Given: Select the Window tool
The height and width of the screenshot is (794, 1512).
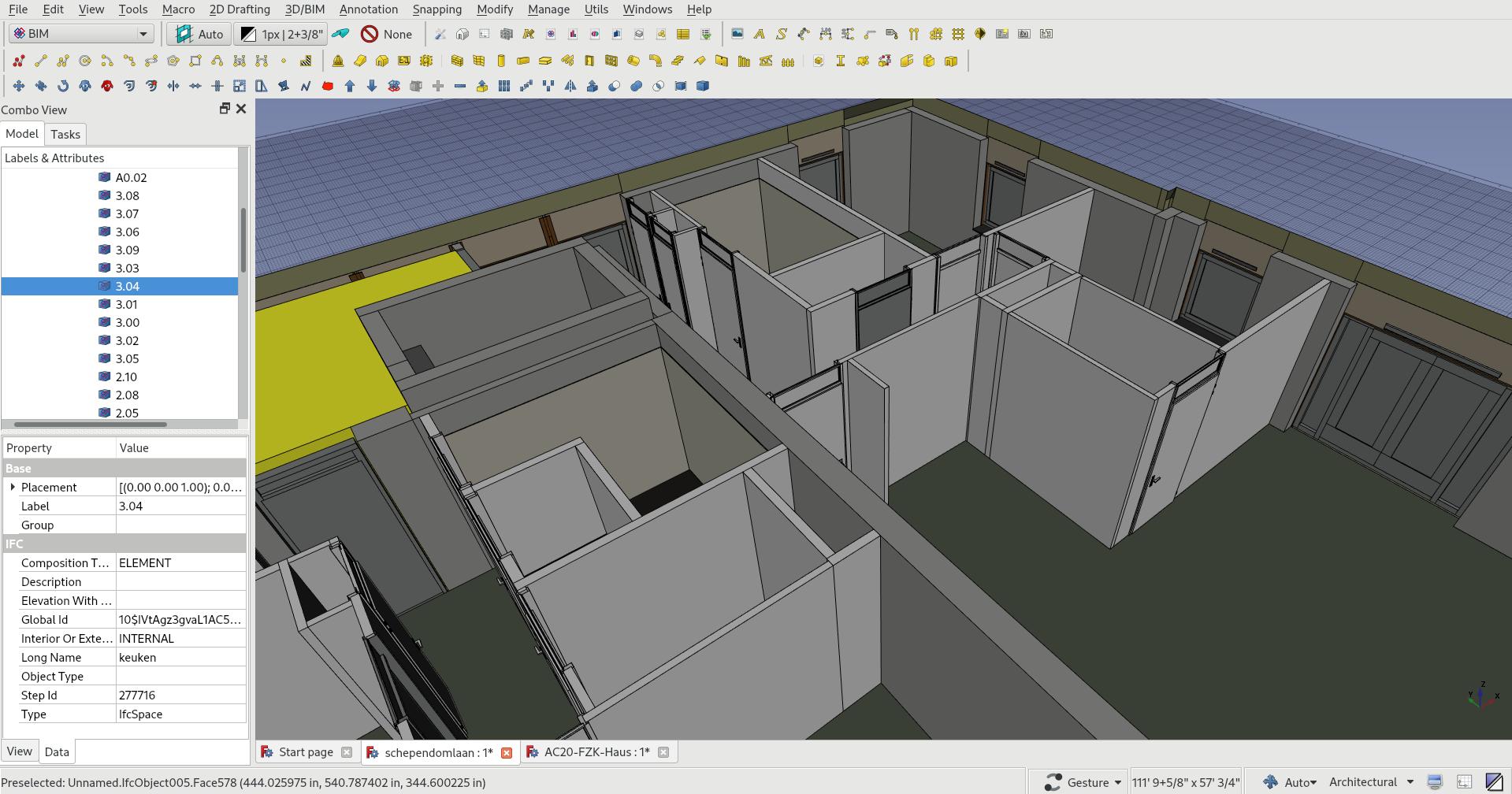Looking at the screenshot, I should (x=609, y=60).
